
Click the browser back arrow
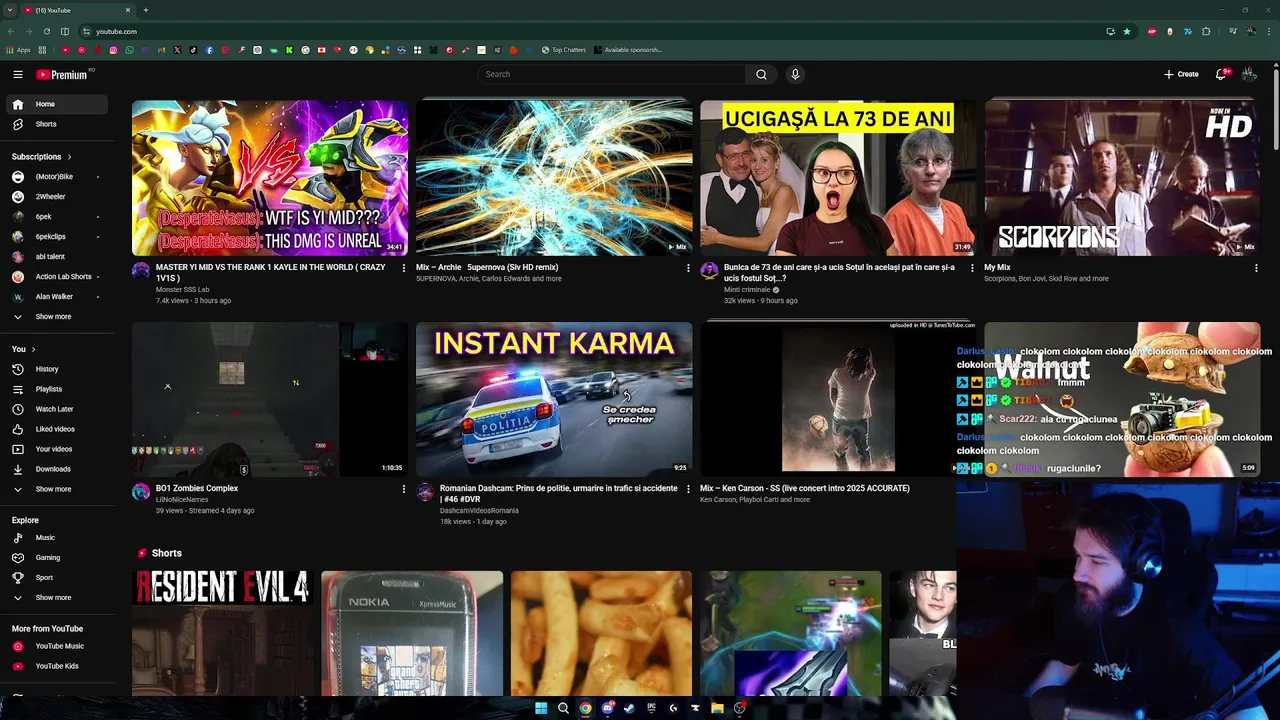[x=11, y=31]
